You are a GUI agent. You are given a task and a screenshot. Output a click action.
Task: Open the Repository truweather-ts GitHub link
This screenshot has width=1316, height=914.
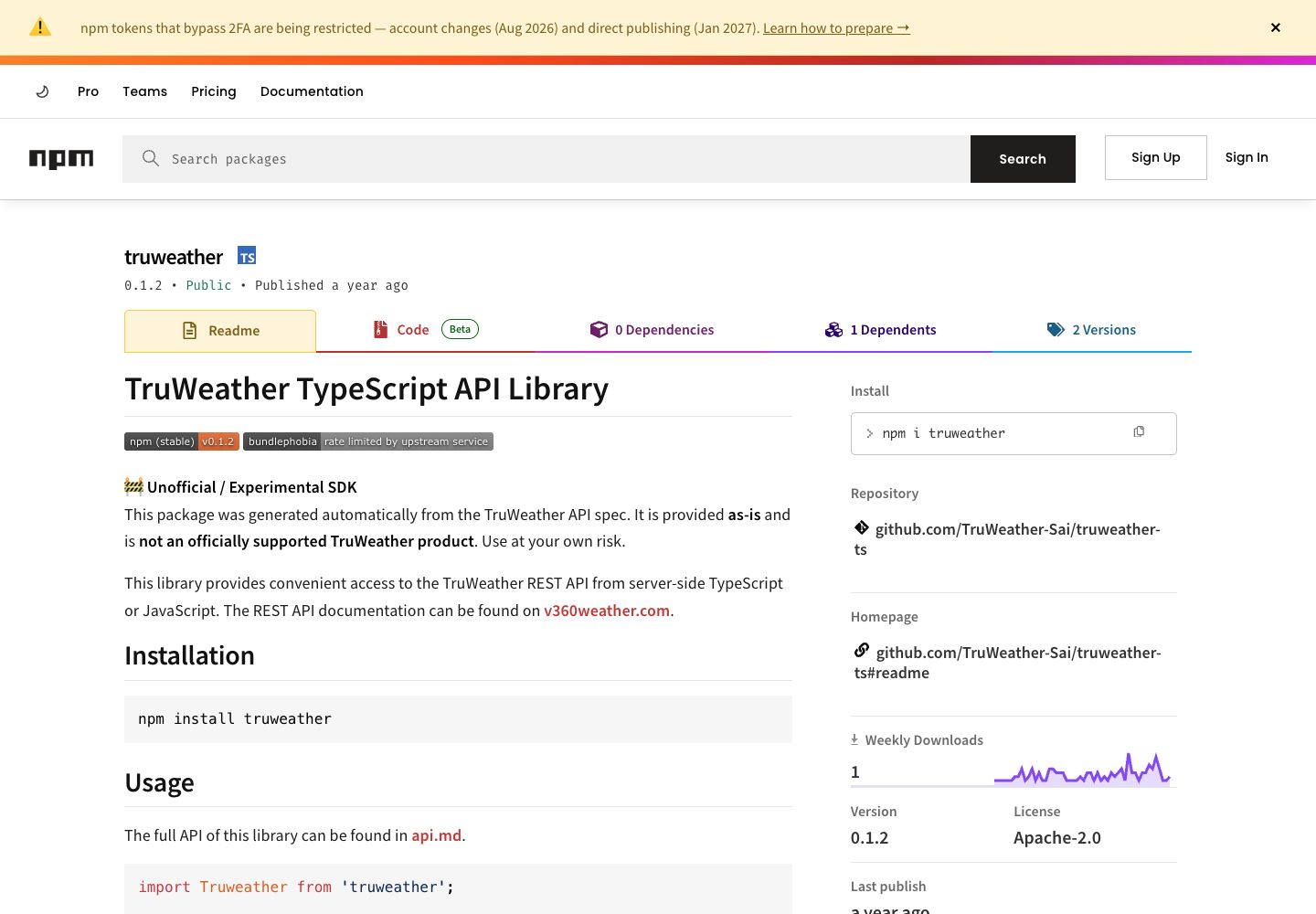1007,539
